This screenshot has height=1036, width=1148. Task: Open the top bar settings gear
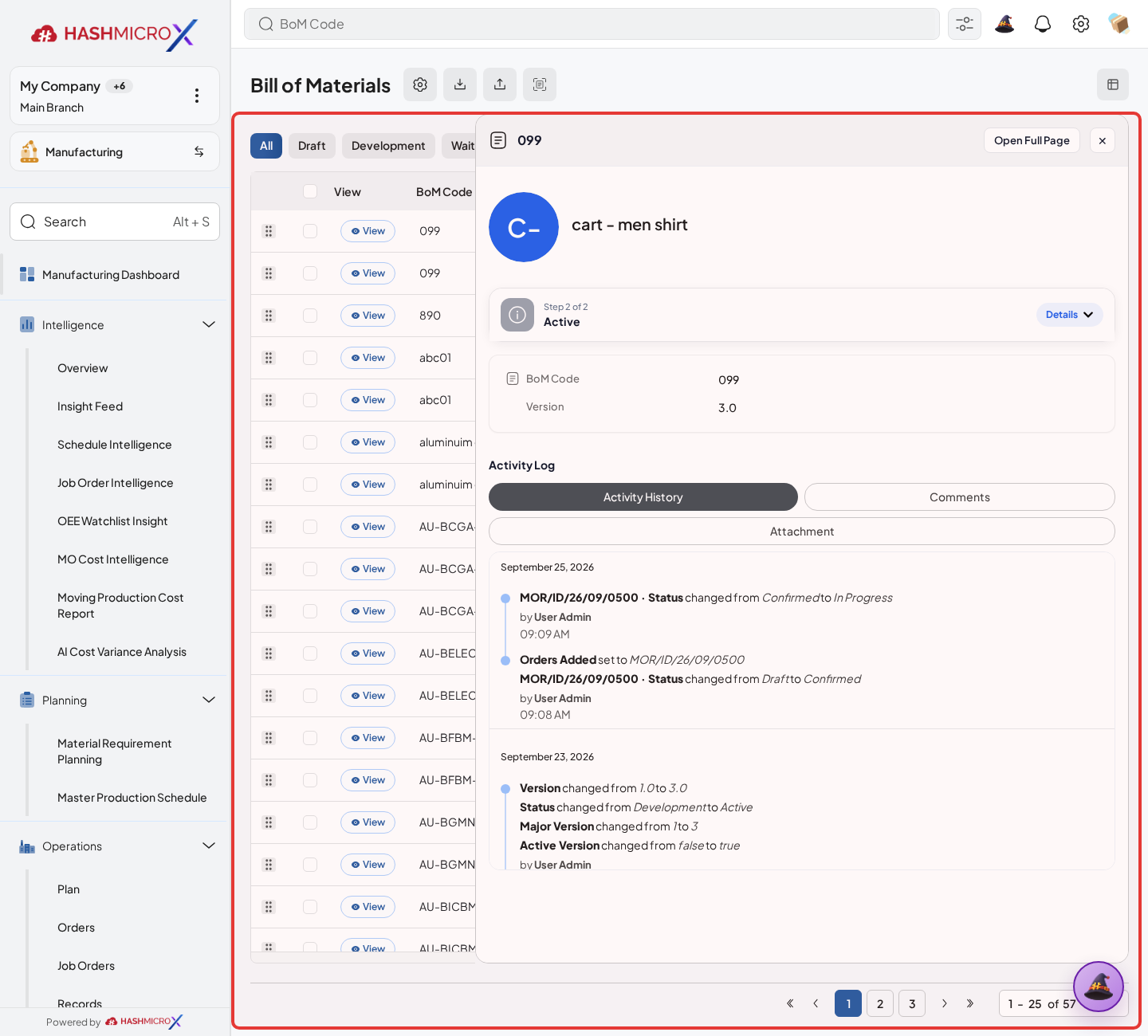point(1080,24)
